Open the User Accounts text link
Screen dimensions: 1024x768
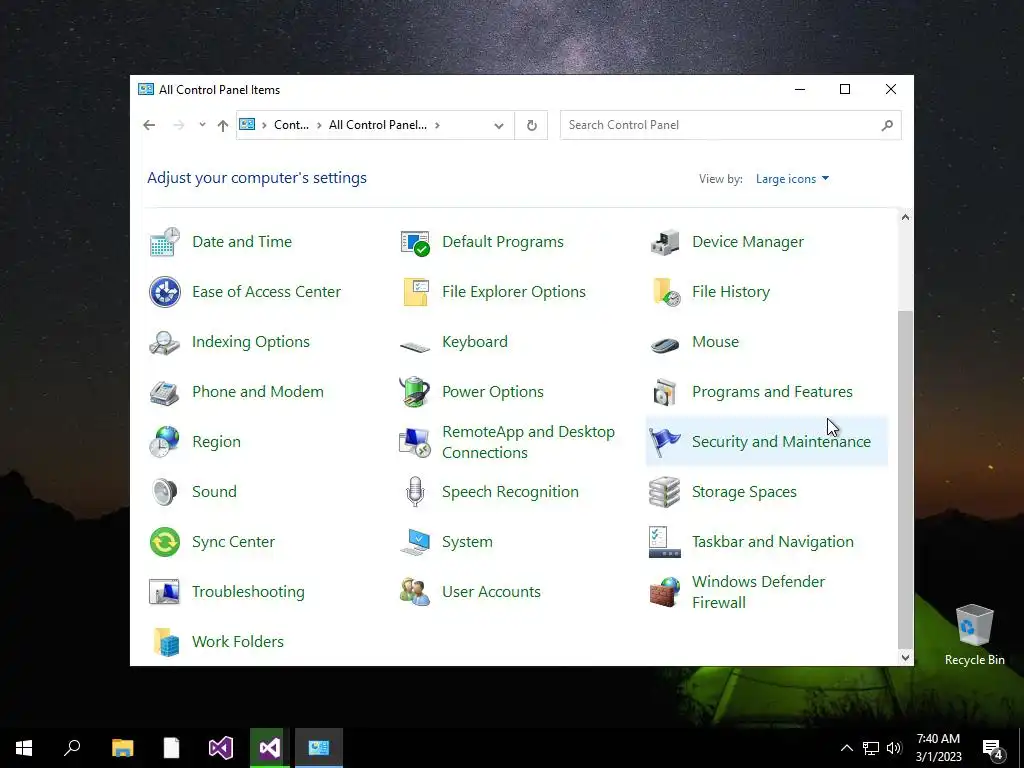point(491,592)
